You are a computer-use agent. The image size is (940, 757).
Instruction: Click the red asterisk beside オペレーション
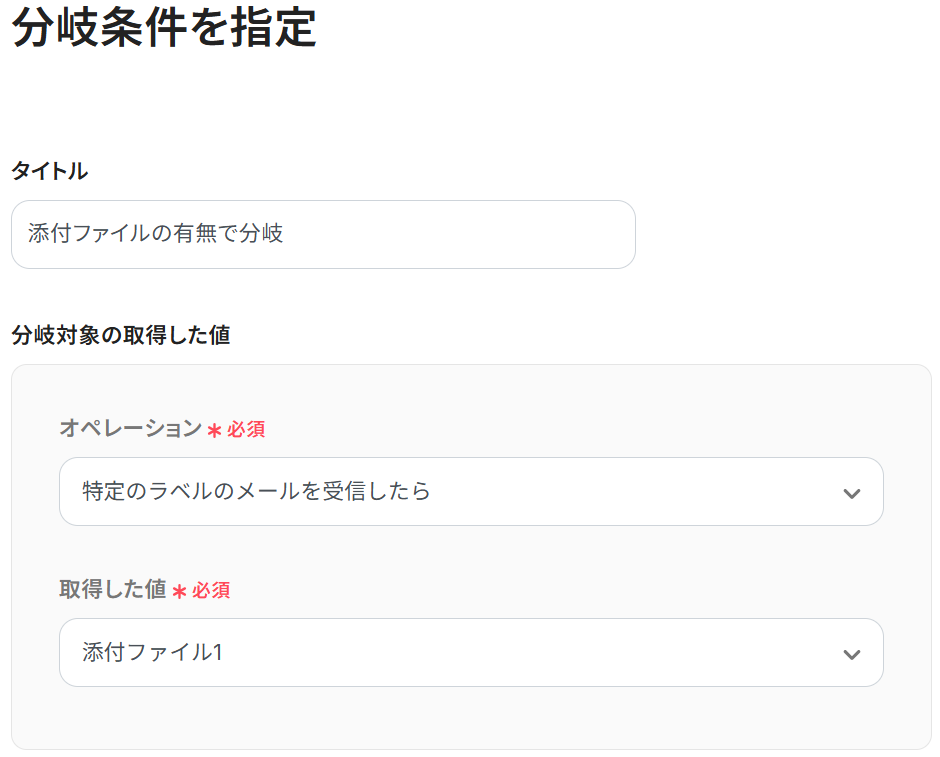click(214, 430)
